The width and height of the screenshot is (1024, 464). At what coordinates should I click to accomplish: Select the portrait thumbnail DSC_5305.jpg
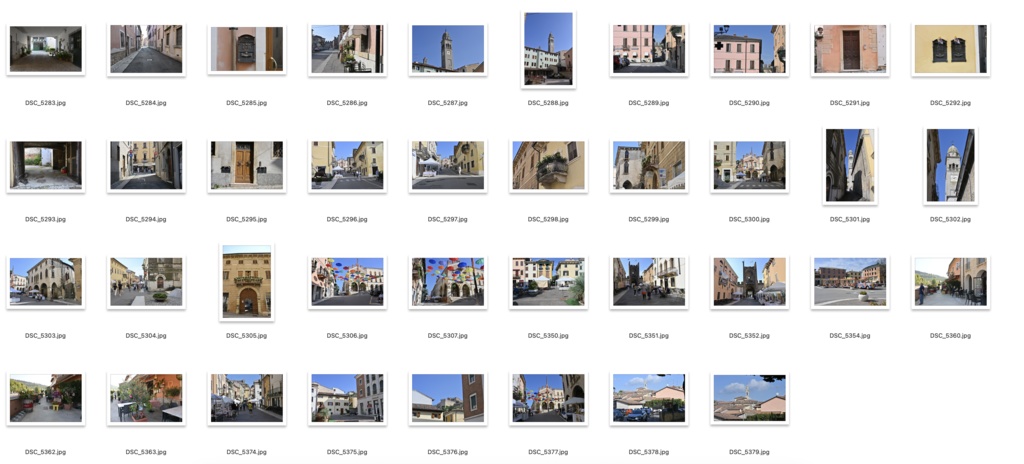pyautogui.click(x=247, y=282)
